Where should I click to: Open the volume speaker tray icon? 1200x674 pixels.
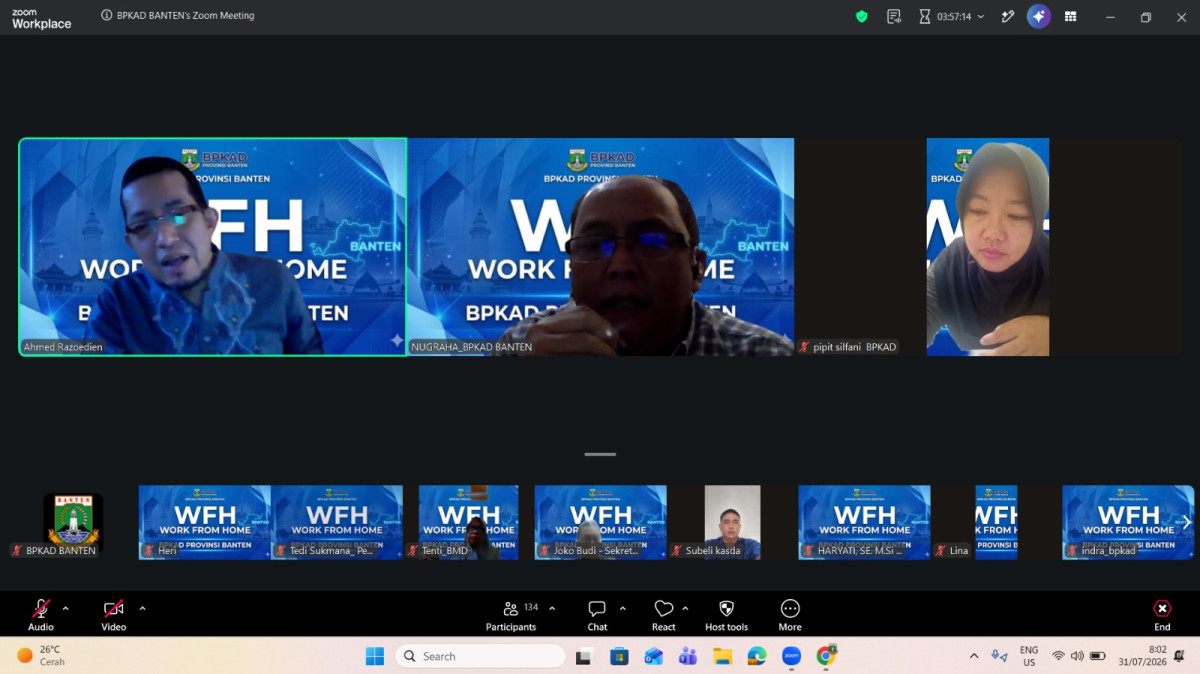[x=1077, y=656]
